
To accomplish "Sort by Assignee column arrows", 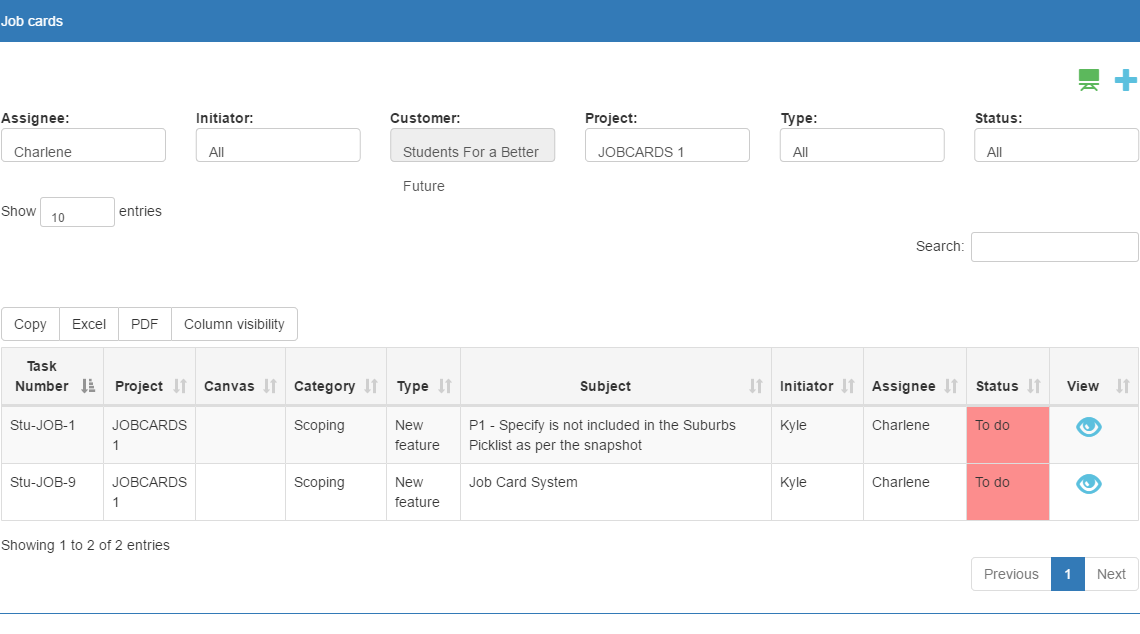I will (x=951, y=386).
